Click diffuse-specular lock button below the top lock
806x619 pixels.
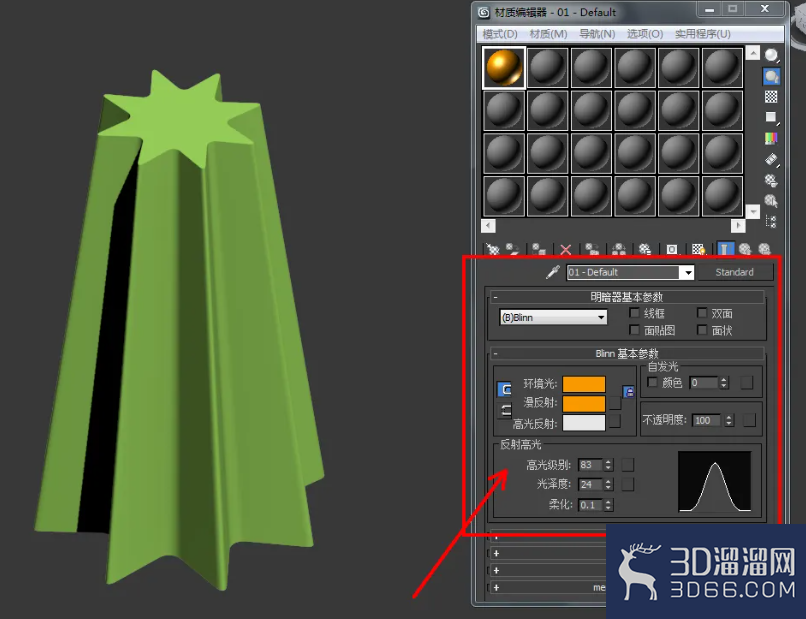[x=505, y=410]
